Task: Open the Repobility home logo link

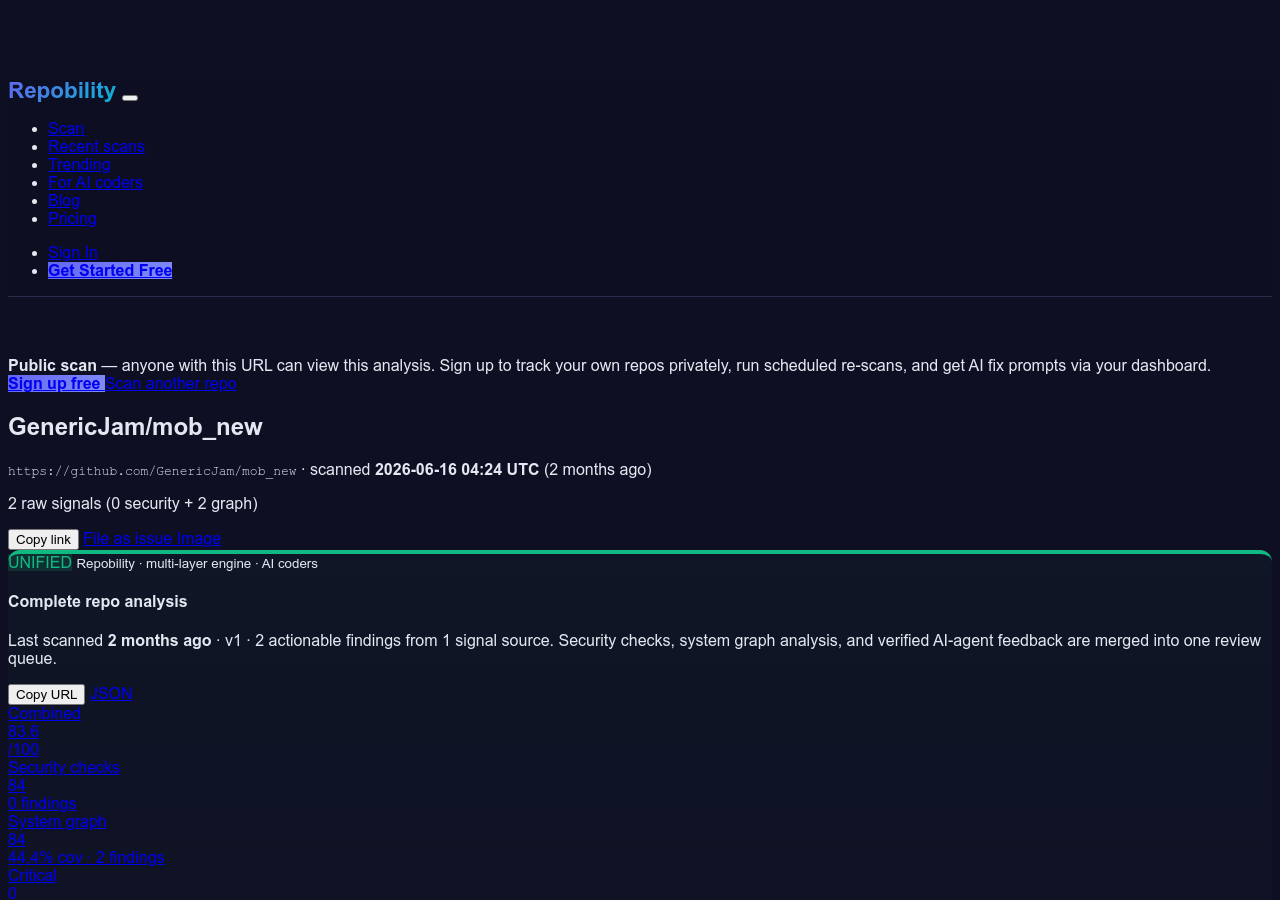Action: (62, 90)
